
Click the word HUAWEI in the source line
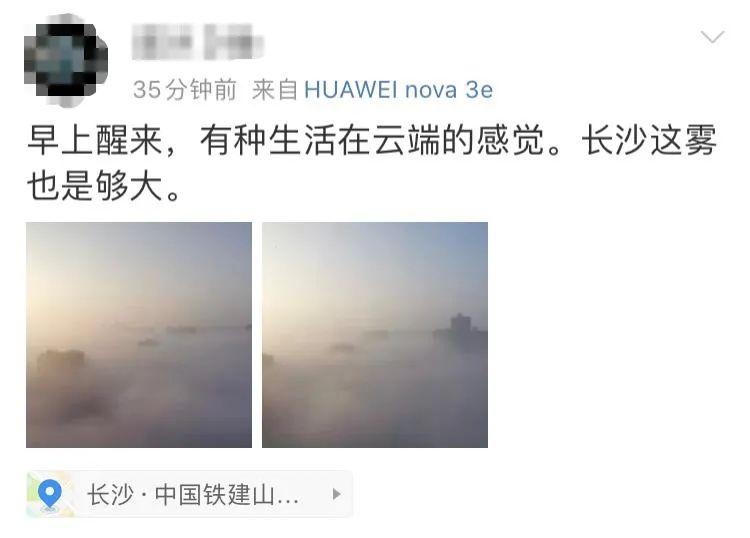click(x=351, y=89)
